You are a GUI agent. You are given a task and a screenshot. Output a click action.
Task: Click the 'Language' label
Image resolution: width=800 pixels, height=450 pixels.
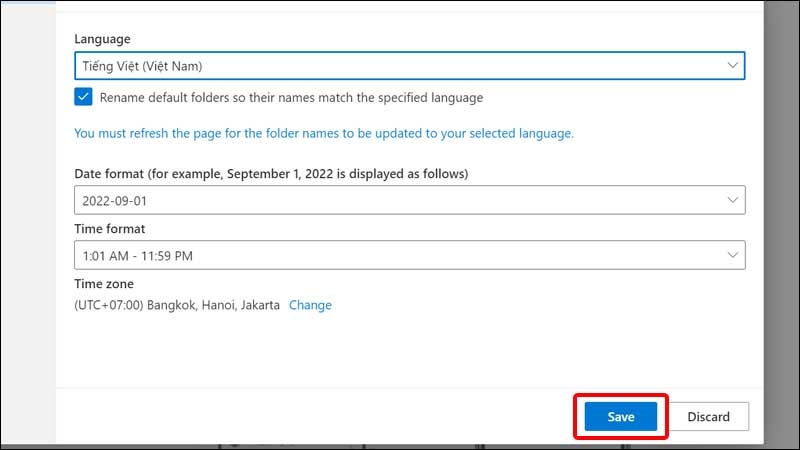click(102, 39)
